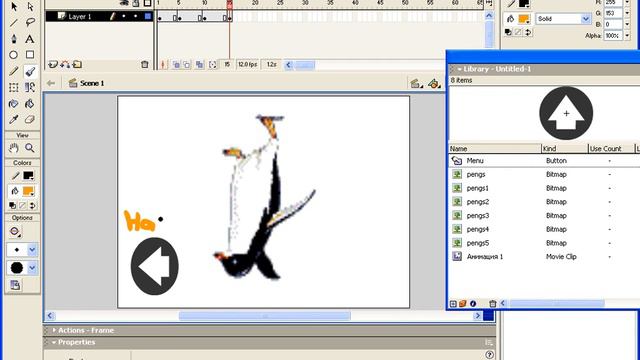Click No Color button in Tools colors

22,205
